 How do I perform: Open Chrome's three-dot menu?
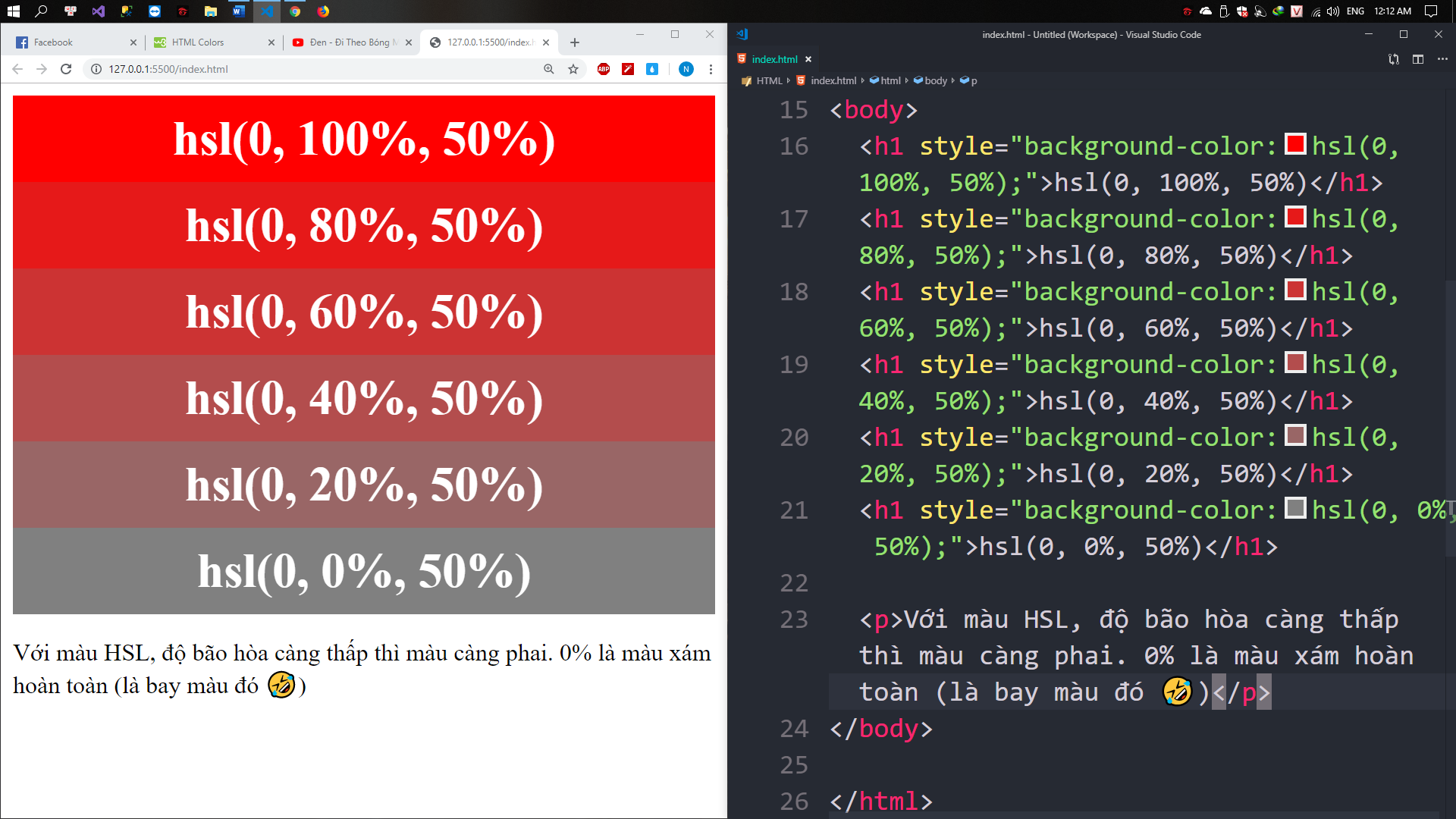tap(711, 69)
